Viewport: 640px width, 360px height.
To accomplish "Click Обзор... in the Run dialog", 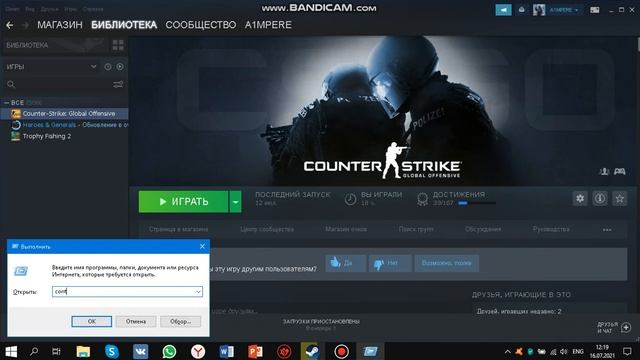I will coord(180,322).
